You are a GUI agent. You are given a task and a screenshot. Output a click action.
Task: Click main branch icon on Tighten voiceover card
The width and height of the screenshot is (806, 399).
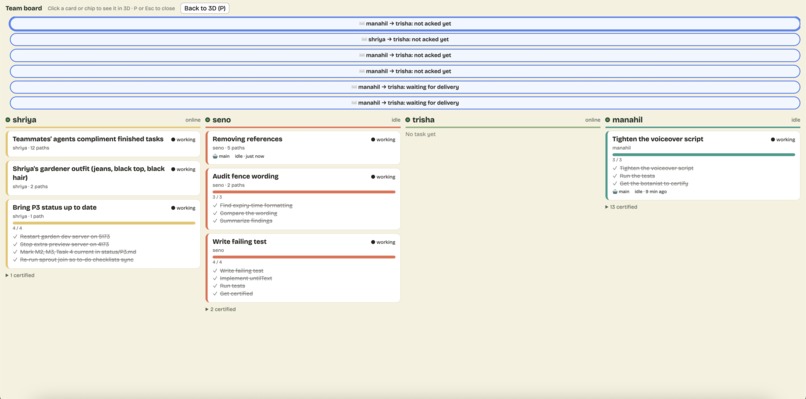coord(615,191)
